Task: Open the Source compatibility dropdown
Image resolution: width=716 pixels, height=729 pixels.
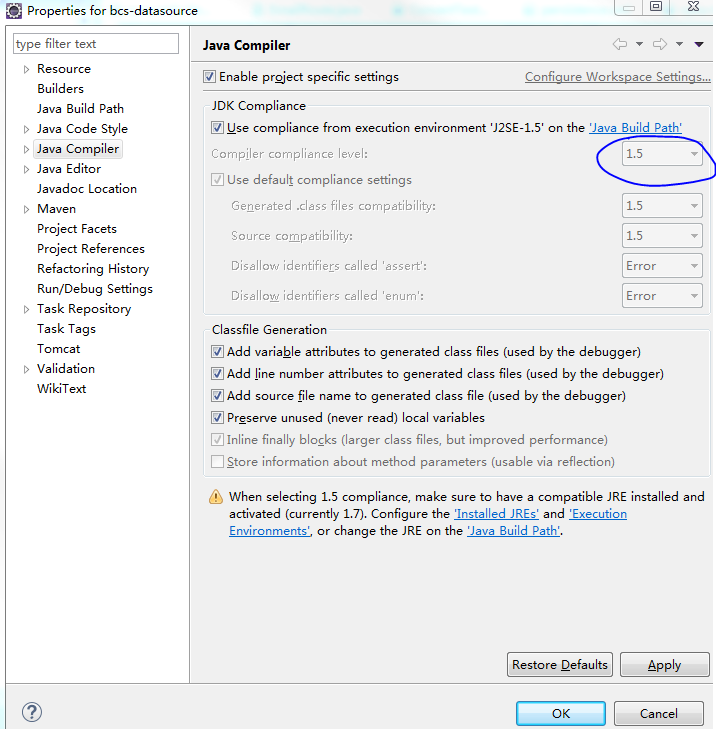Action: point(662,236)
